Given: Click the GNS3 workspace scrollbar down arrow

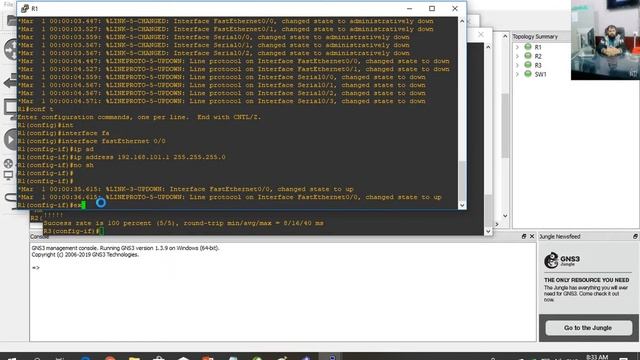Looking at the screenshot, I should tap(505, 216).
